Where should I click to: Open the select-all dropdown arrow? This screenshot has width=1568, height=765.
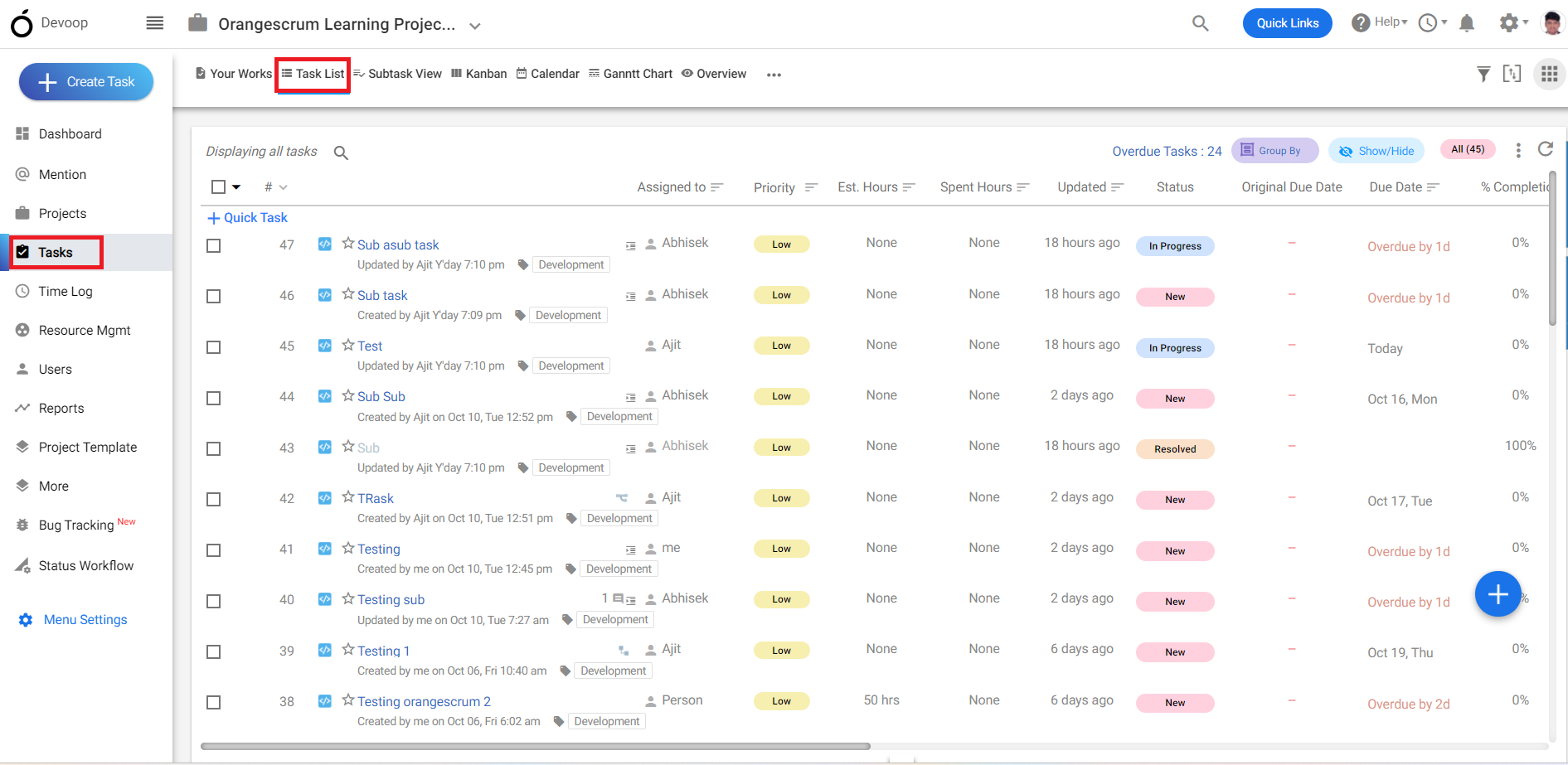tap(236, 187)
